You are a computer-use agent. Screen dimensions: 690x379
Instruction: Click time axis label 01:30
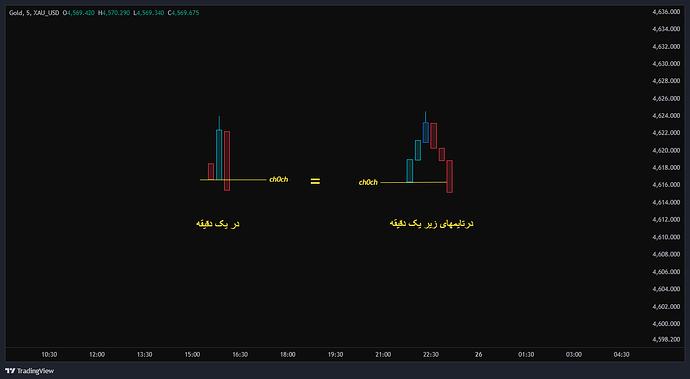click(x=526, y=354)
